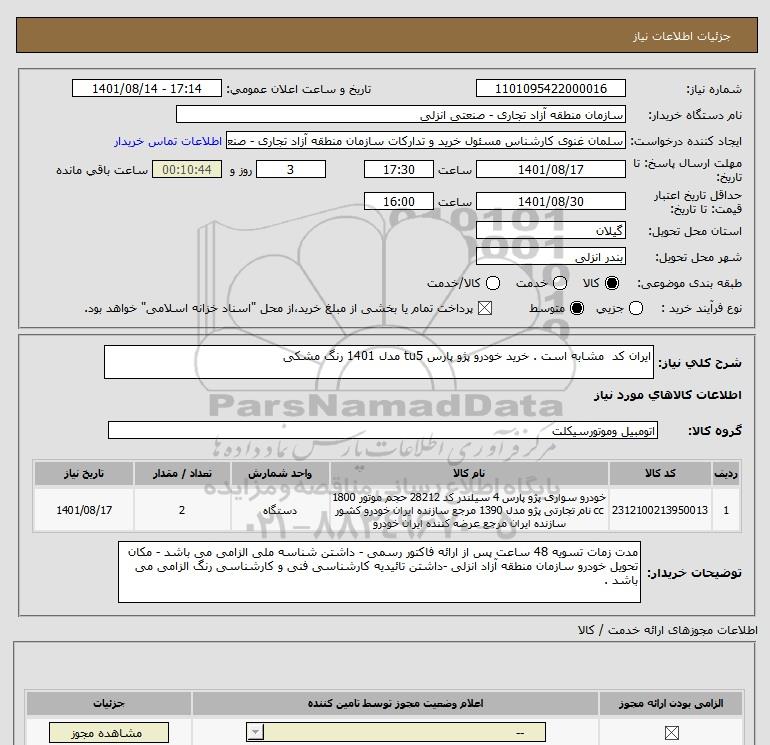This screenshot has width=770, height=745.
Task: Click the مشاهده مجوز button
Action: (x=109, y=733)
